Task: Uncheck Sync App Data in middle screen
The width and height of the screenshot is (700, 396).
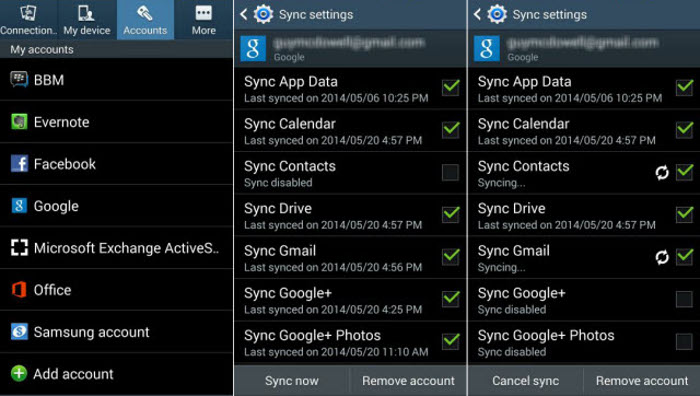Action: point(450,87)
